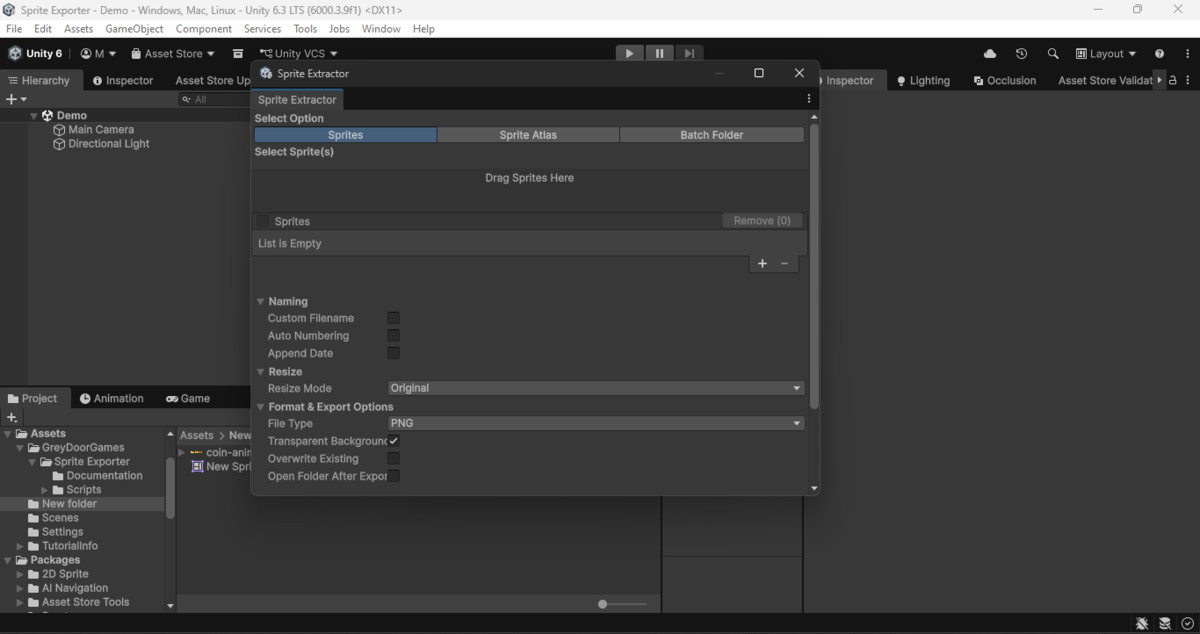Select the Sprite Atlas option button
Image resolution: width=1200 pixels, height=634 pixels.
click(528, 135)
